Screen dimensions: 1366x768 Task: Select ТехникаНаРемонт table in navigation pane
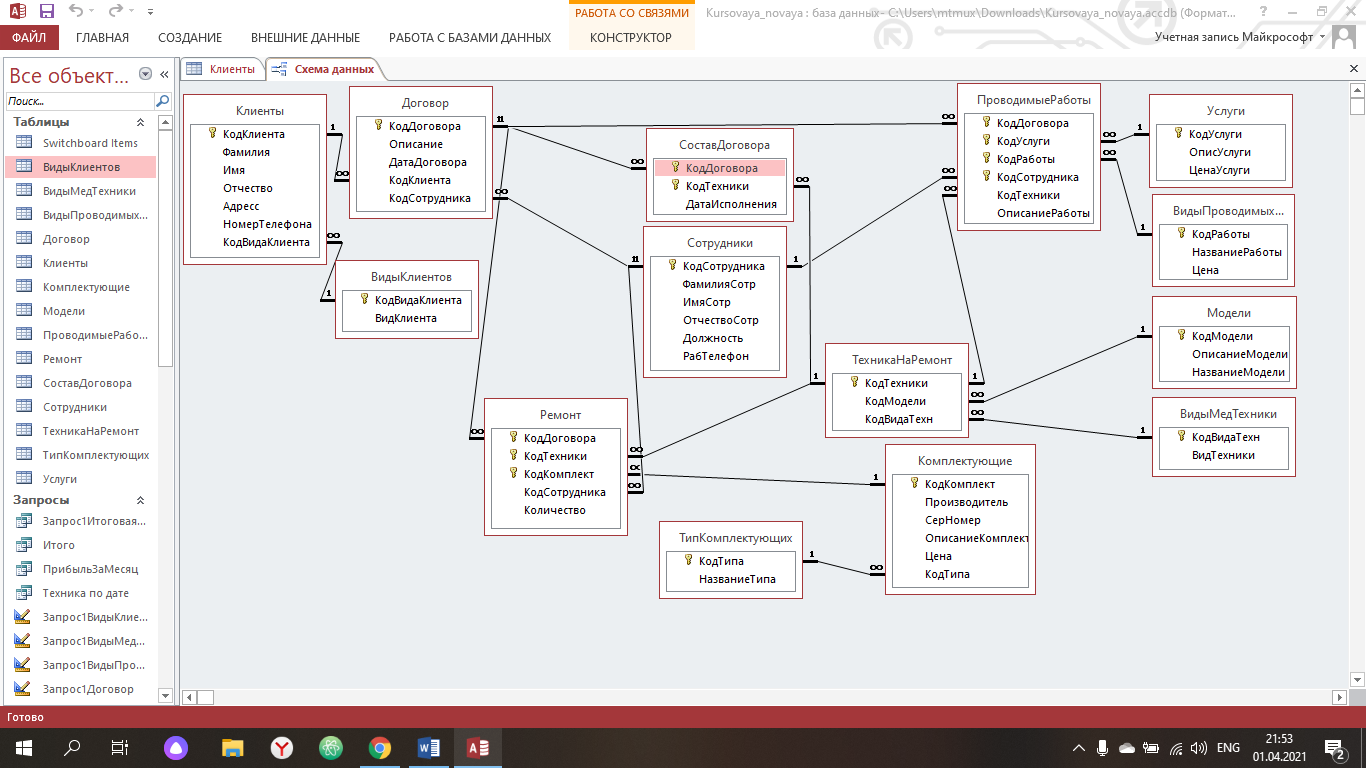pos(80,431)
